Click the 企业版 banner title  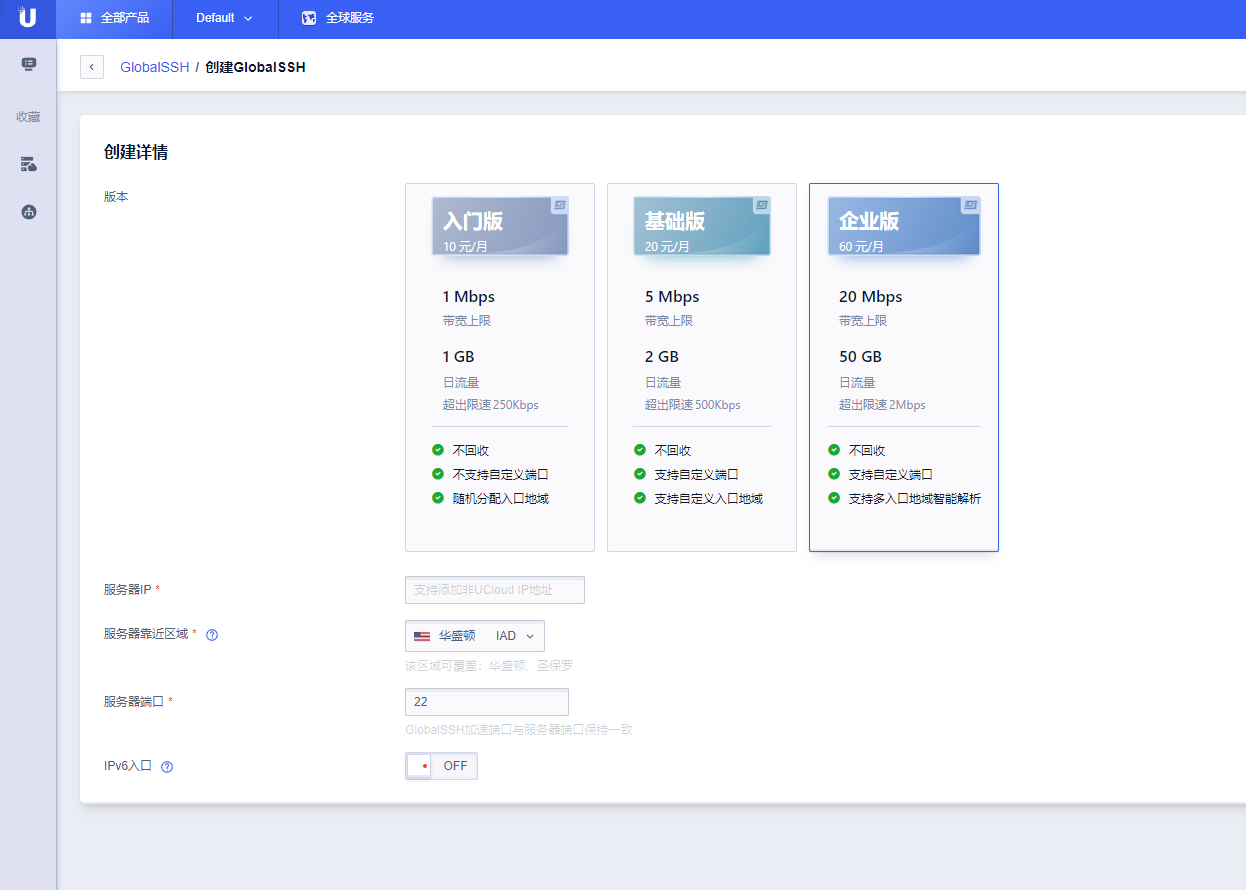click(x=869, y=221)
